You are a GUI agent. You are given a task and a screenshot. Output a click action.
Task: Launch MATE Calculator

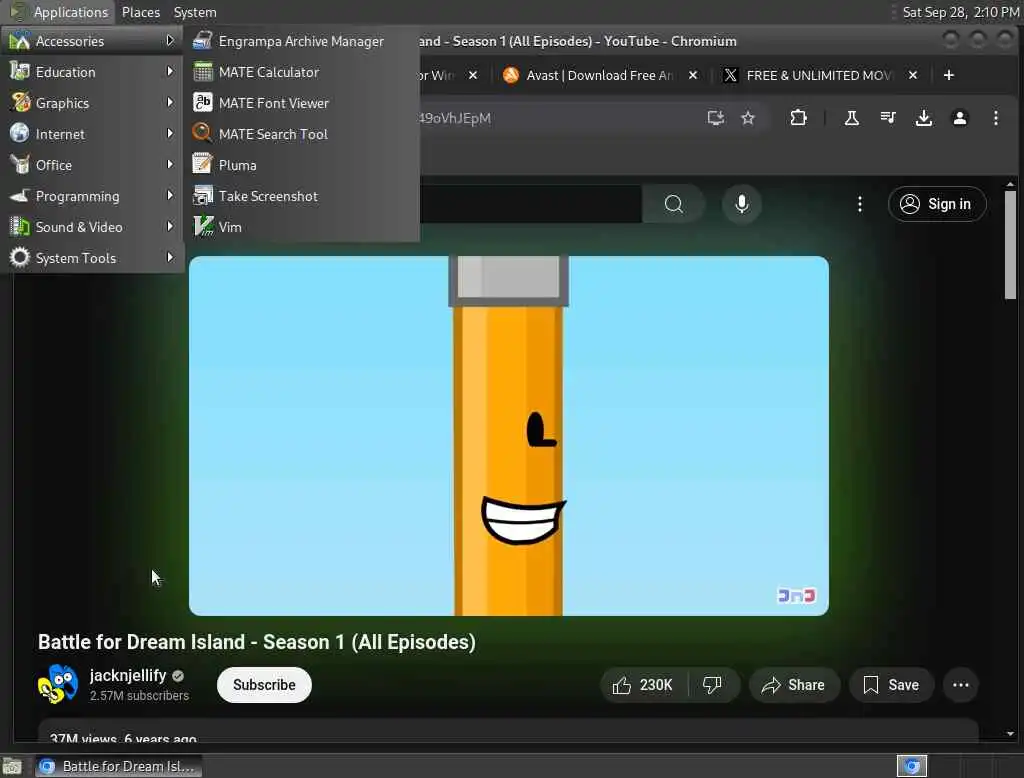[301, 72]
